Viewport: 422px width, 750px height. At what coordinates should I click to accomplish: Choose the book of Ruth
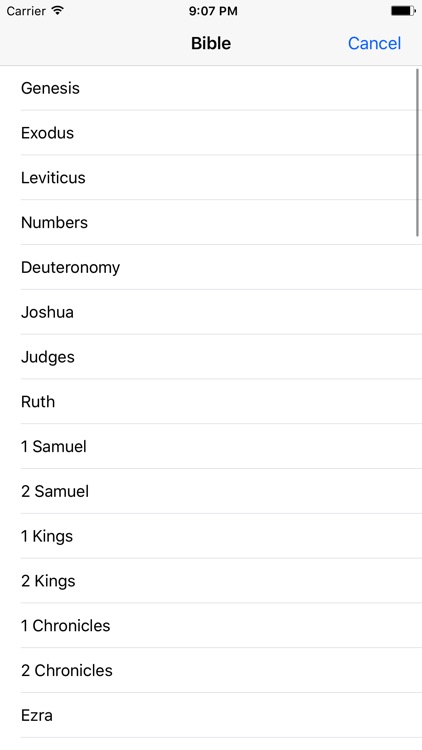click(x=211, y=401)
